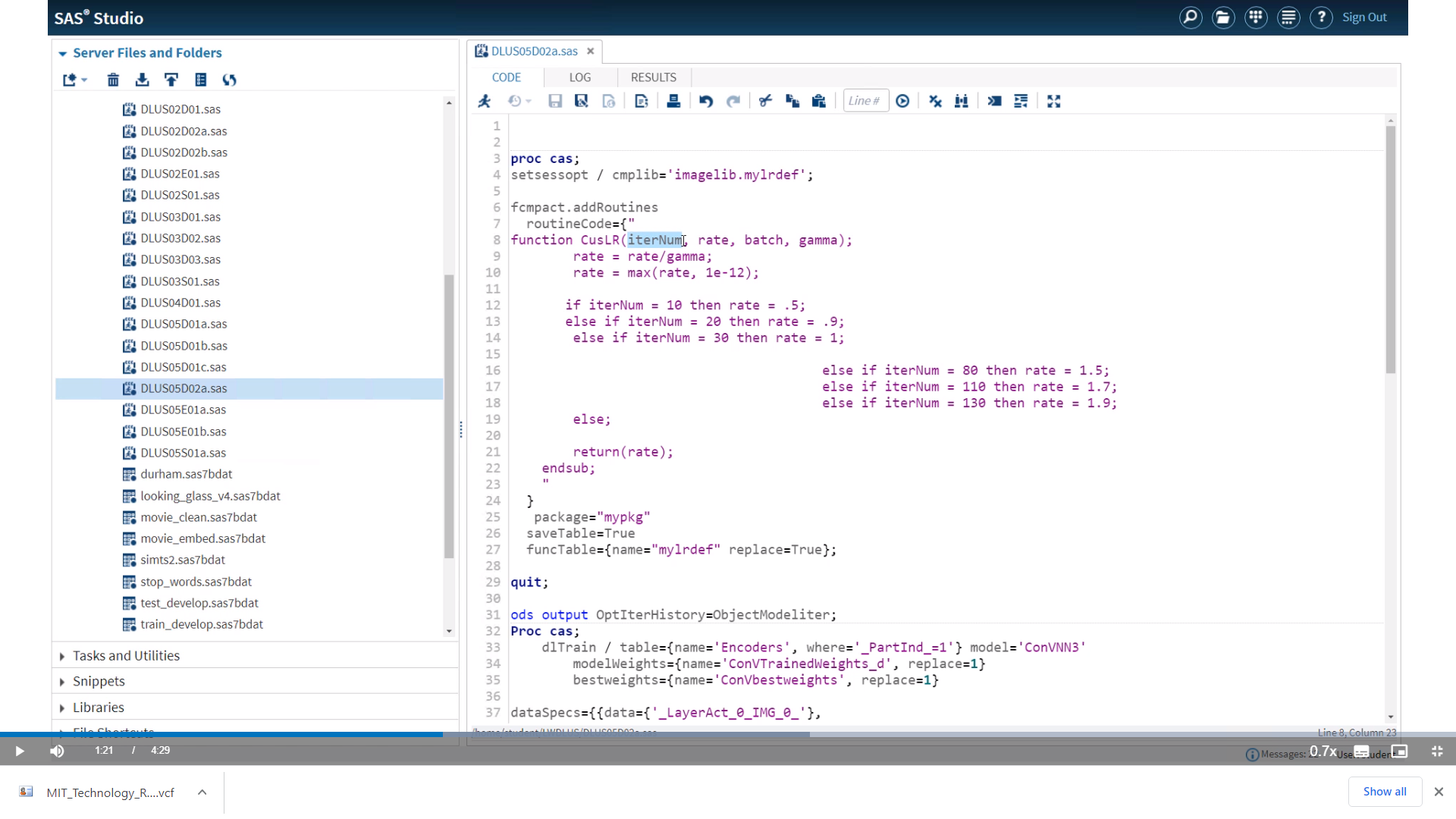Open the RESULTS tab
This screenshot has width=1456, height=819.
653,77
